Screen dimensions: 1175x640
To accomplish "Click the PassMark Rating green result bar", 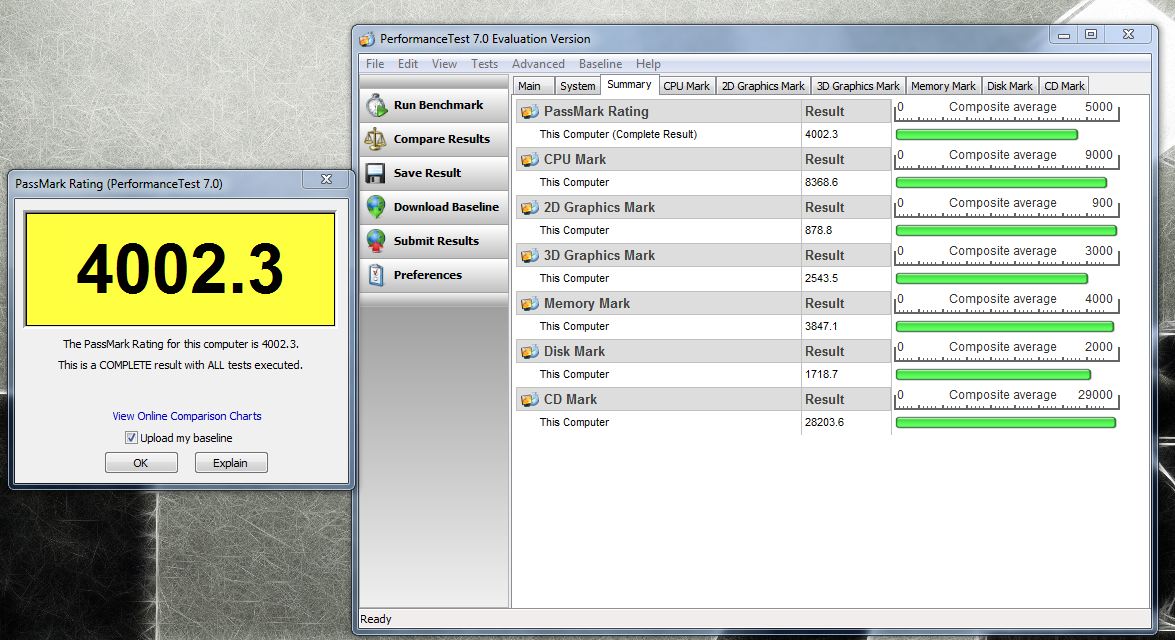I will tap(986, 135).
